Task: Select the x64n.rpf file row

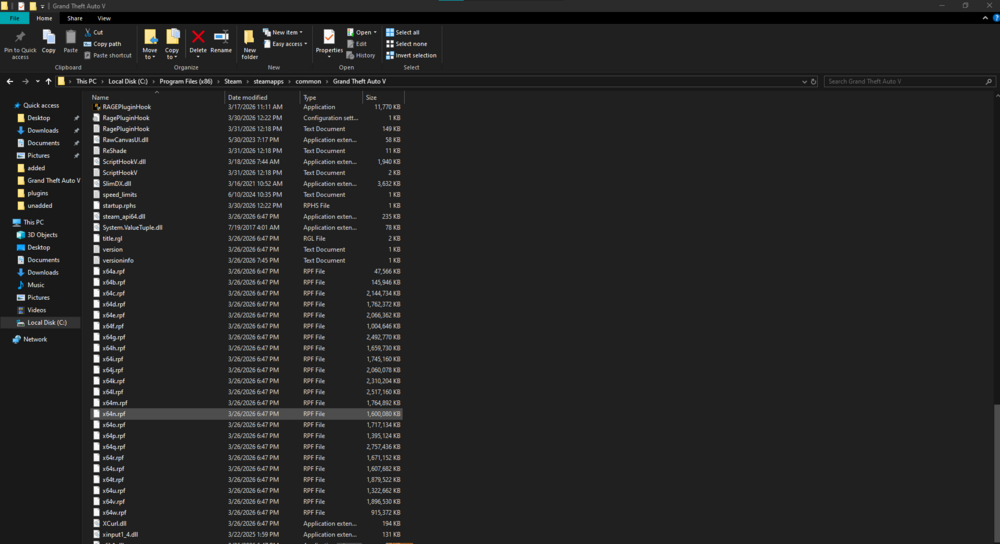Action: (x=246, y=414)
